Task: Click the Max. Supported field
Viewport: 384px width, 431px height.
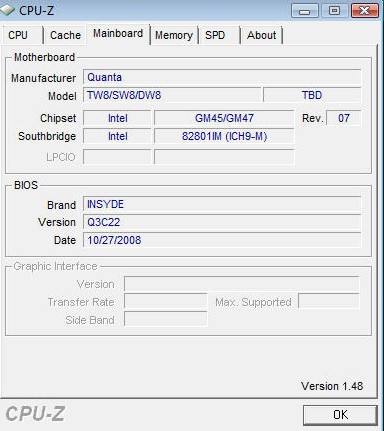Action: pos(329,302)
